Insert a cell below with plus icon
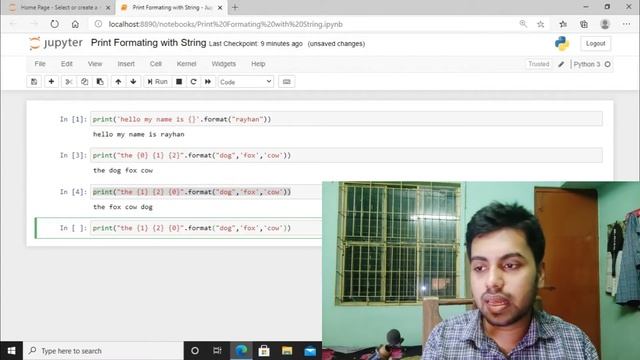 click(x=51, y=82)
